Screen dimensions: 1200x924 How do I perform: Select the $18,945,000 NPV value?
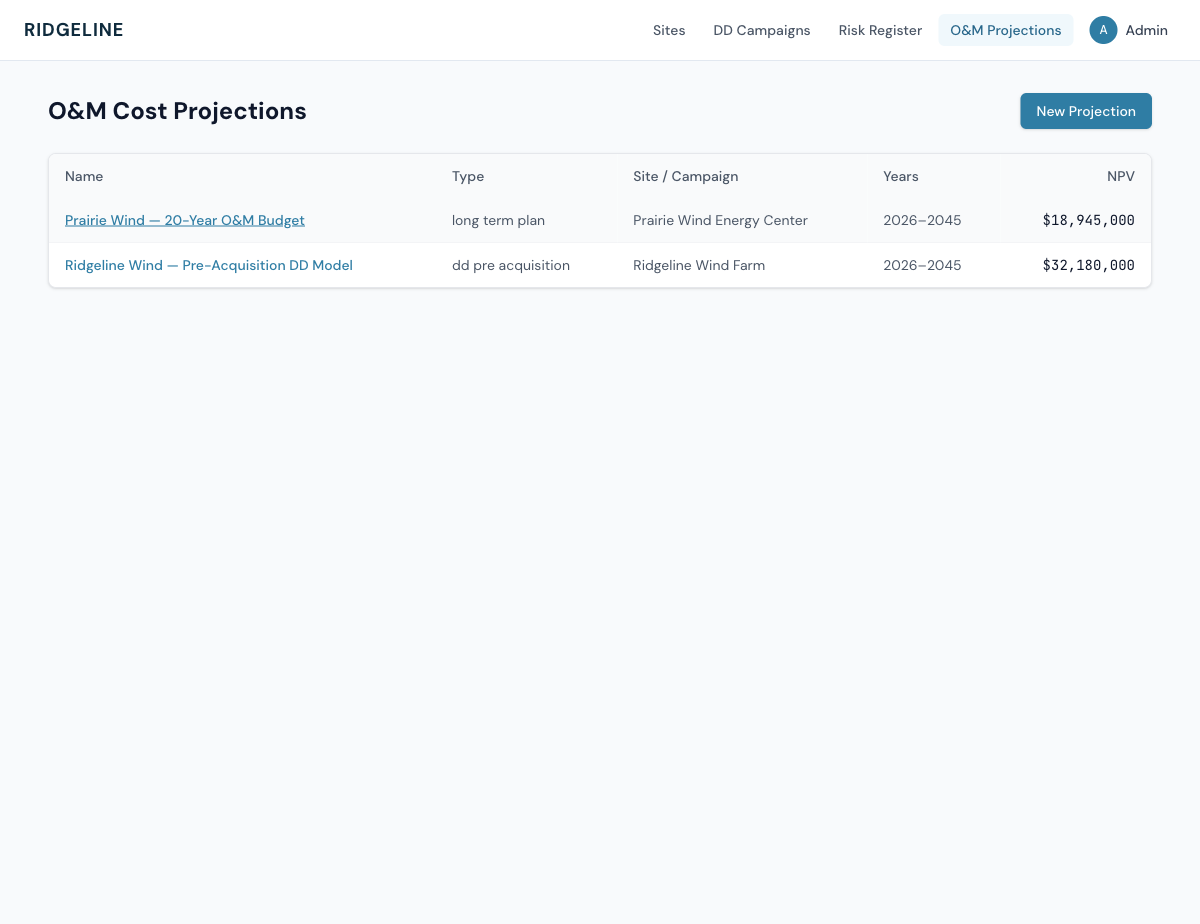coord(1088,220)
